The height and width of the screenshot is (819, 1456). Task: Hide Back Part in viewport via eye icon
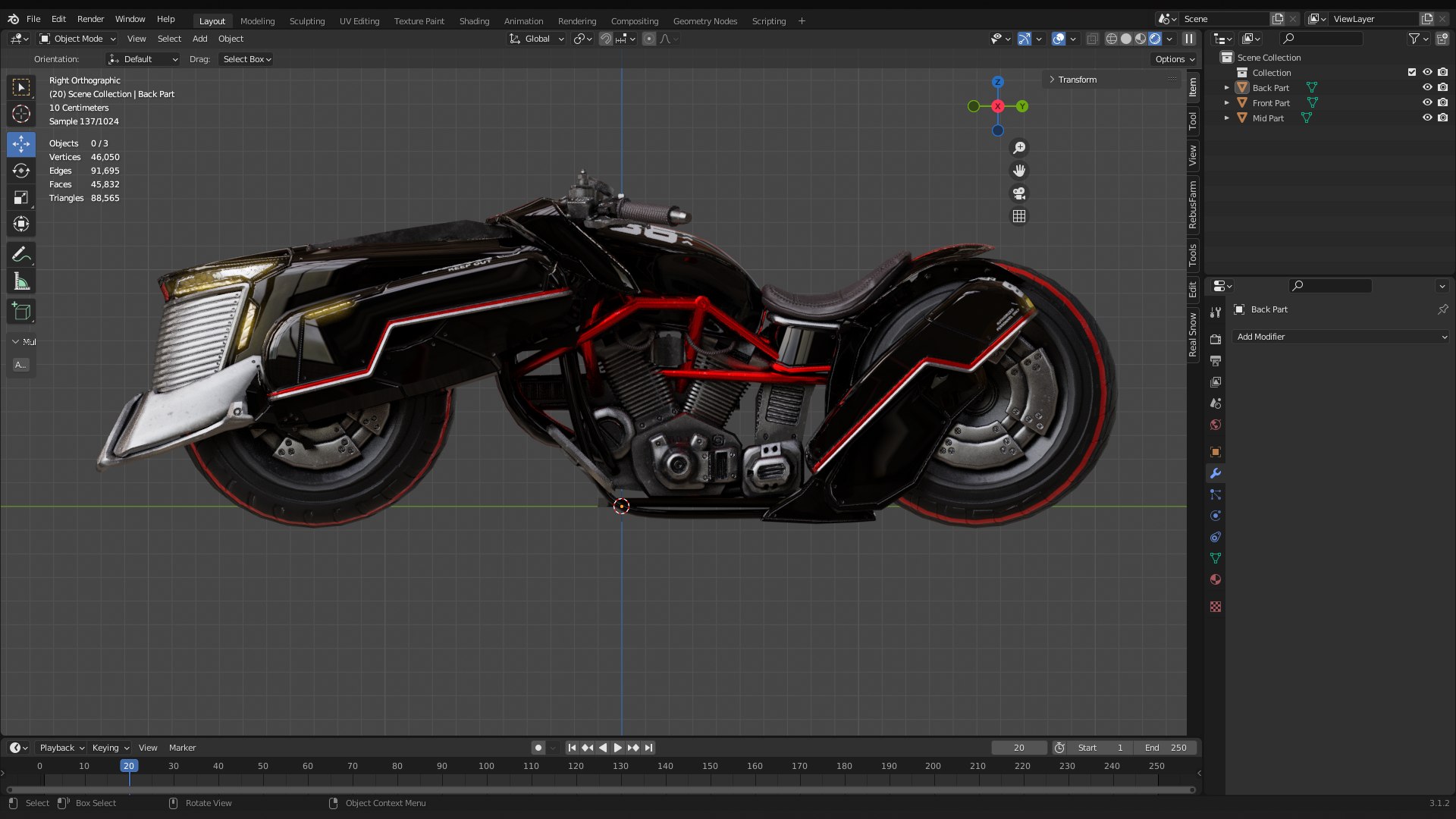(x=1427, y=88)
